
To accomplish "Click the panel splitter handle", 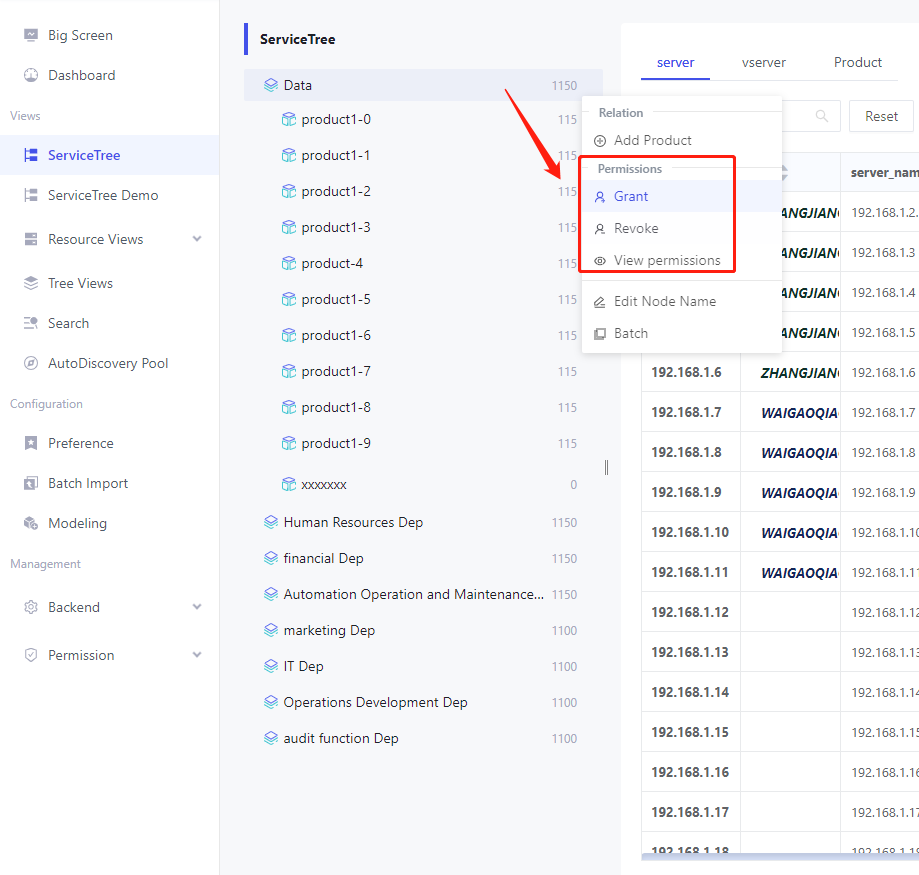I will click(606, 467).
